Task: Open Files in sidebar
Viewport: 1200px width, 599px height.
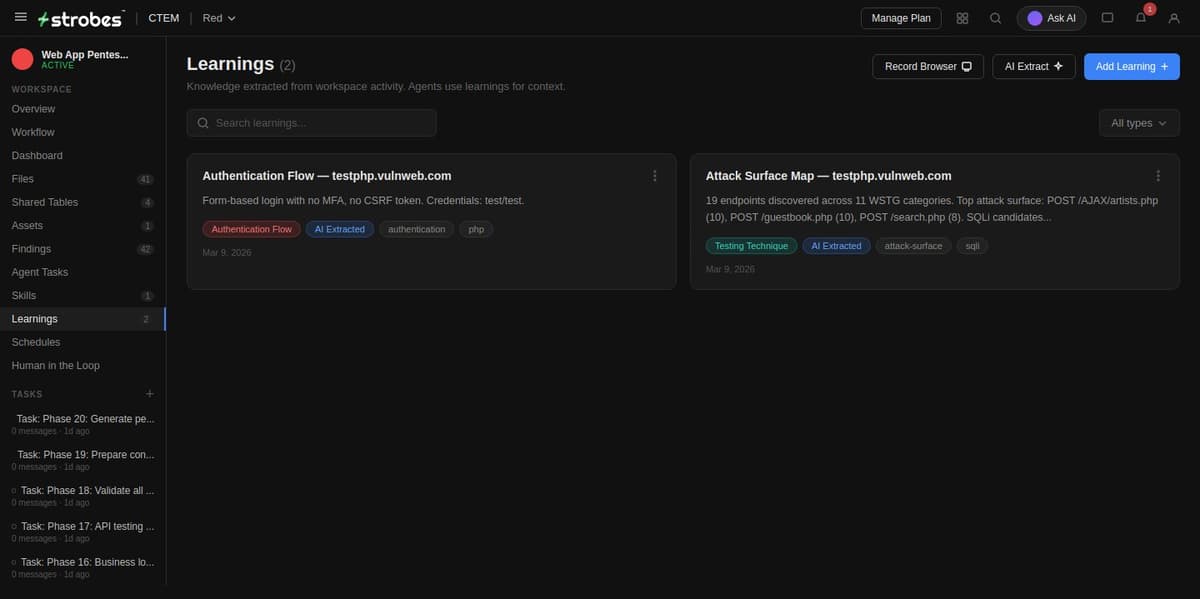Action: (x=83, y=179)
